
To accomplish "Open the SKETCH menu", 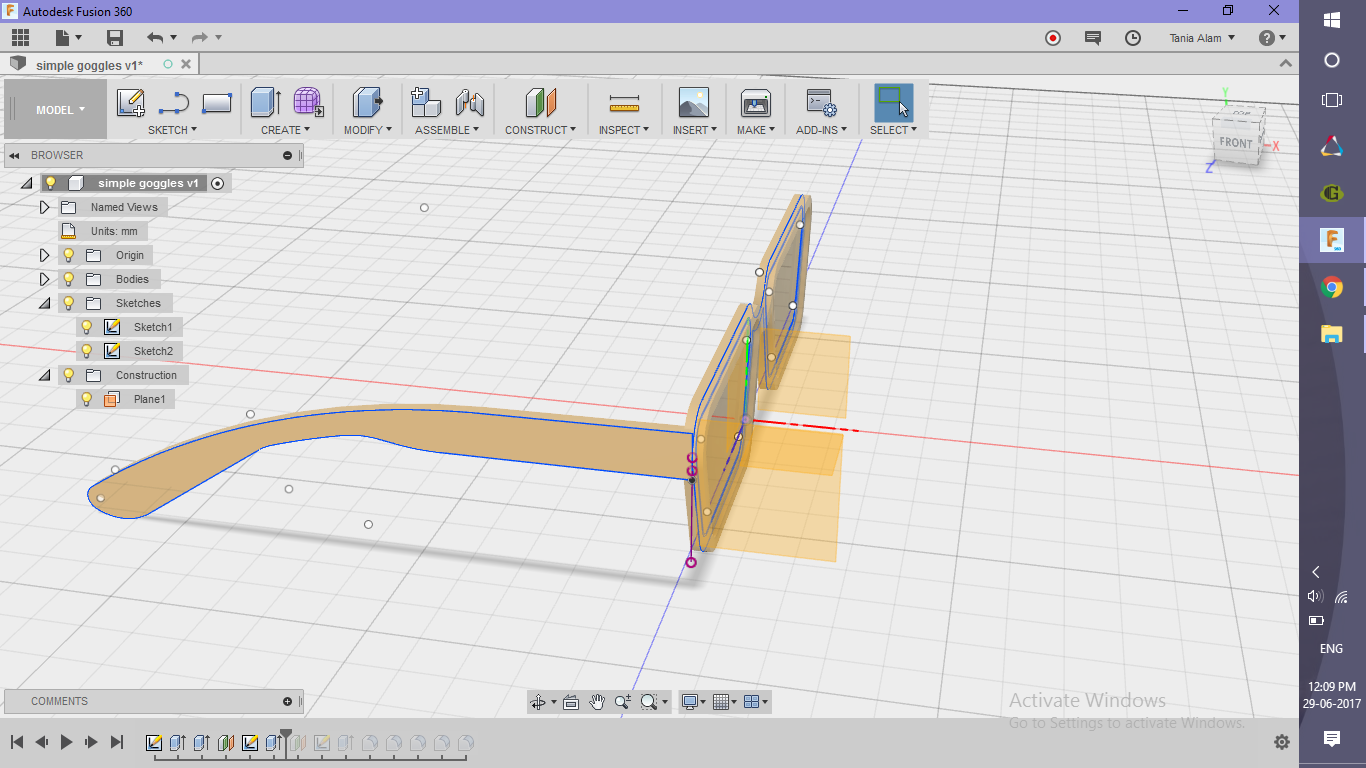I will coord(172,130).
